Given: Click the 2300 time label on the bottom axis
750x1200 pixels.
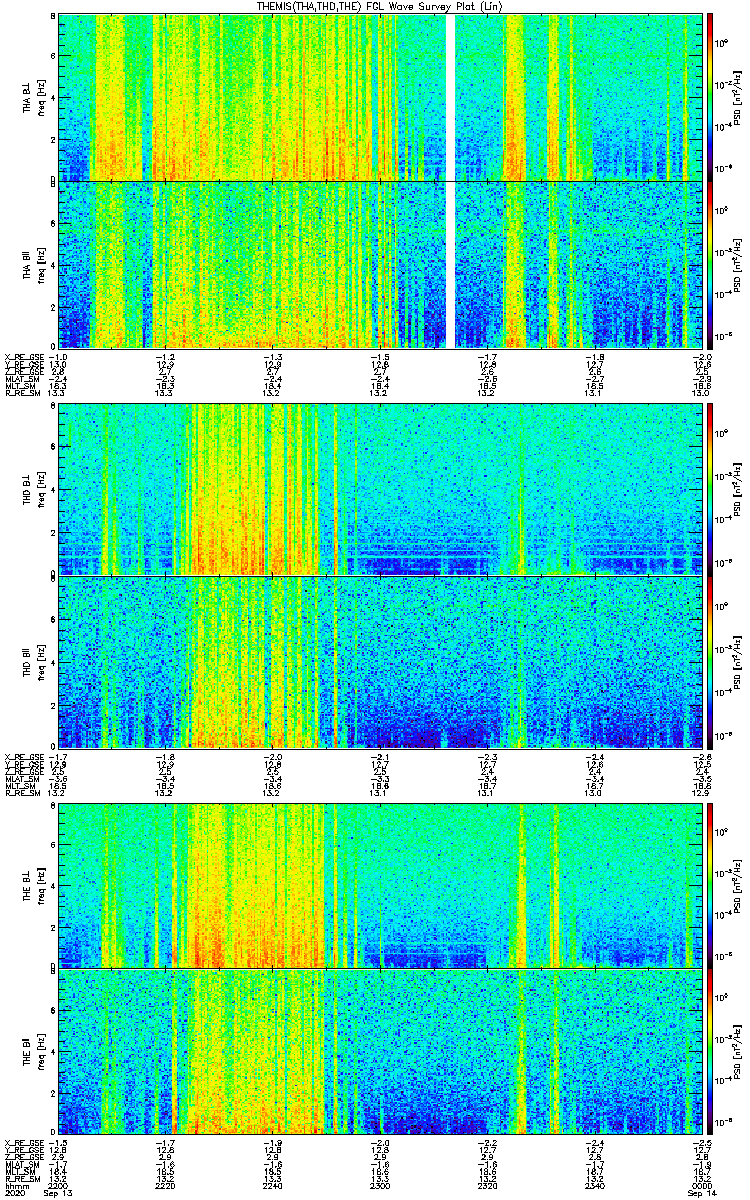Looking at the screenshot, I should pyautogui.click(x=379, y=1184).
